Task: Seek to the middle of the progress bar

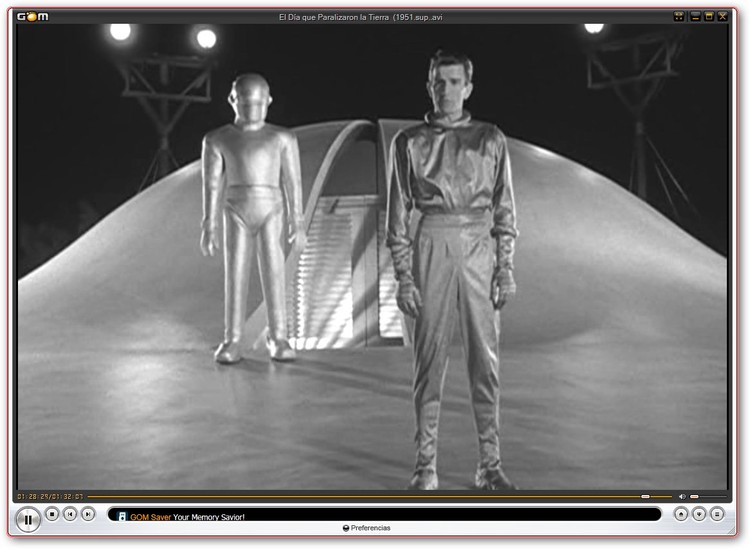Action: [x=379, y=496]
